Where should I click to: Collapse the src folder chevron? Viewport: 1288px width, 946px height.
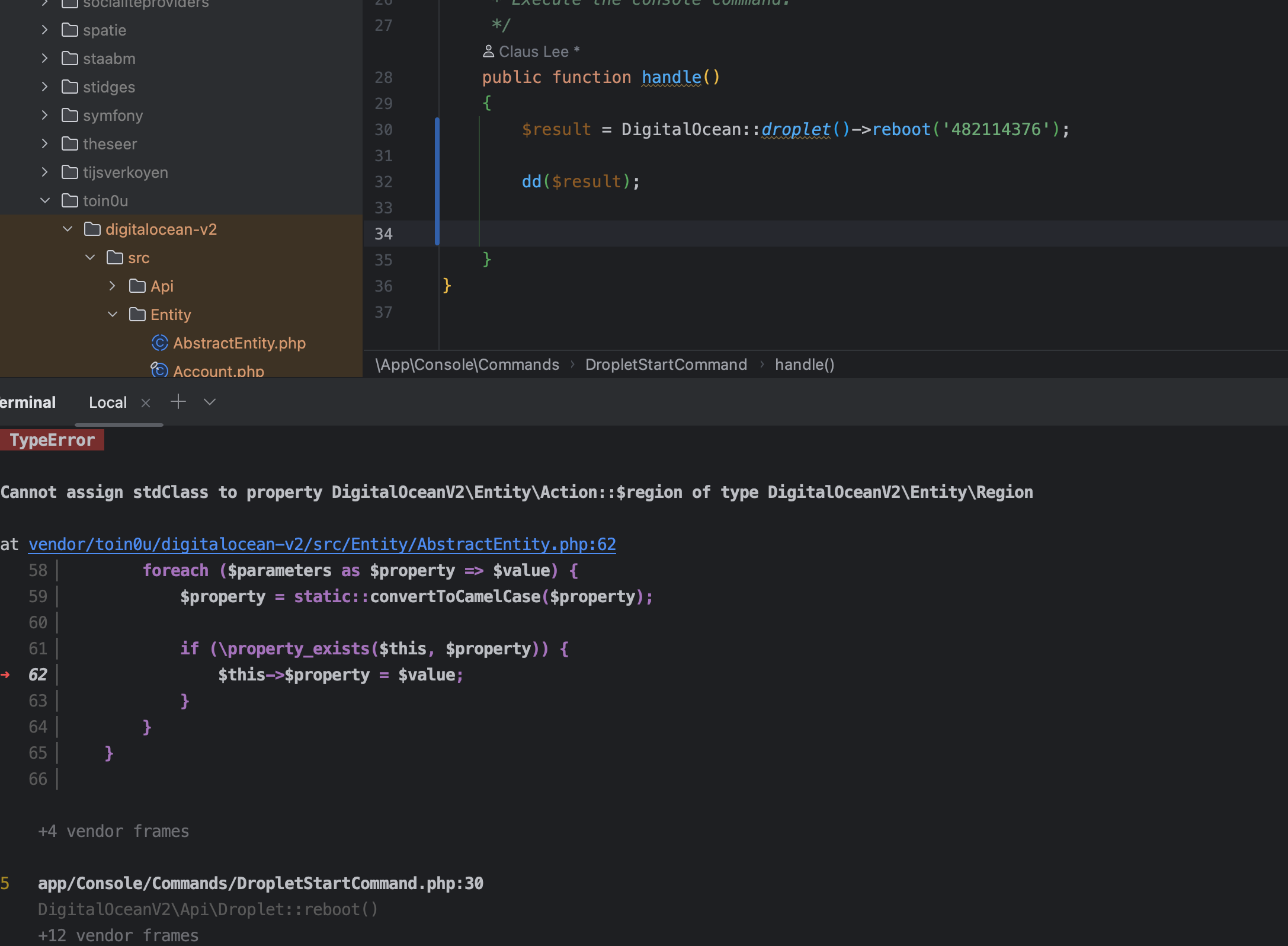(x=90, y=257)
